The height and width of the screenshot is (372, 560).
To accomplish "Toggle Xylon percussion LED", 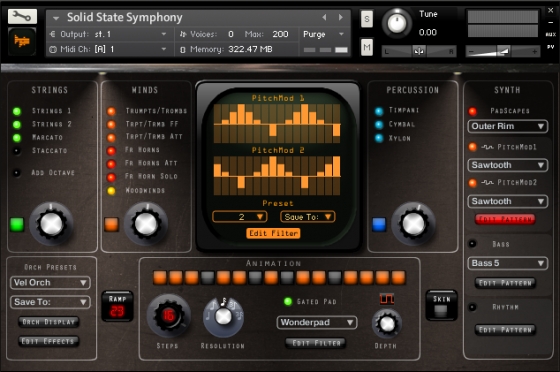I will pyautogui.click(x=379, y=138).
